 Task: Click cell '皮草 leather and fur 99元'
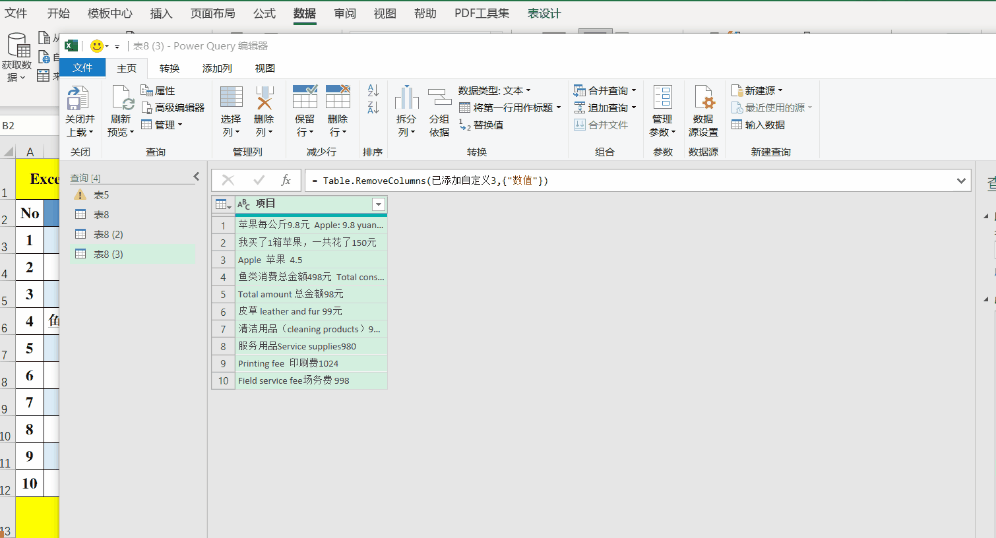tap(311, 311)
